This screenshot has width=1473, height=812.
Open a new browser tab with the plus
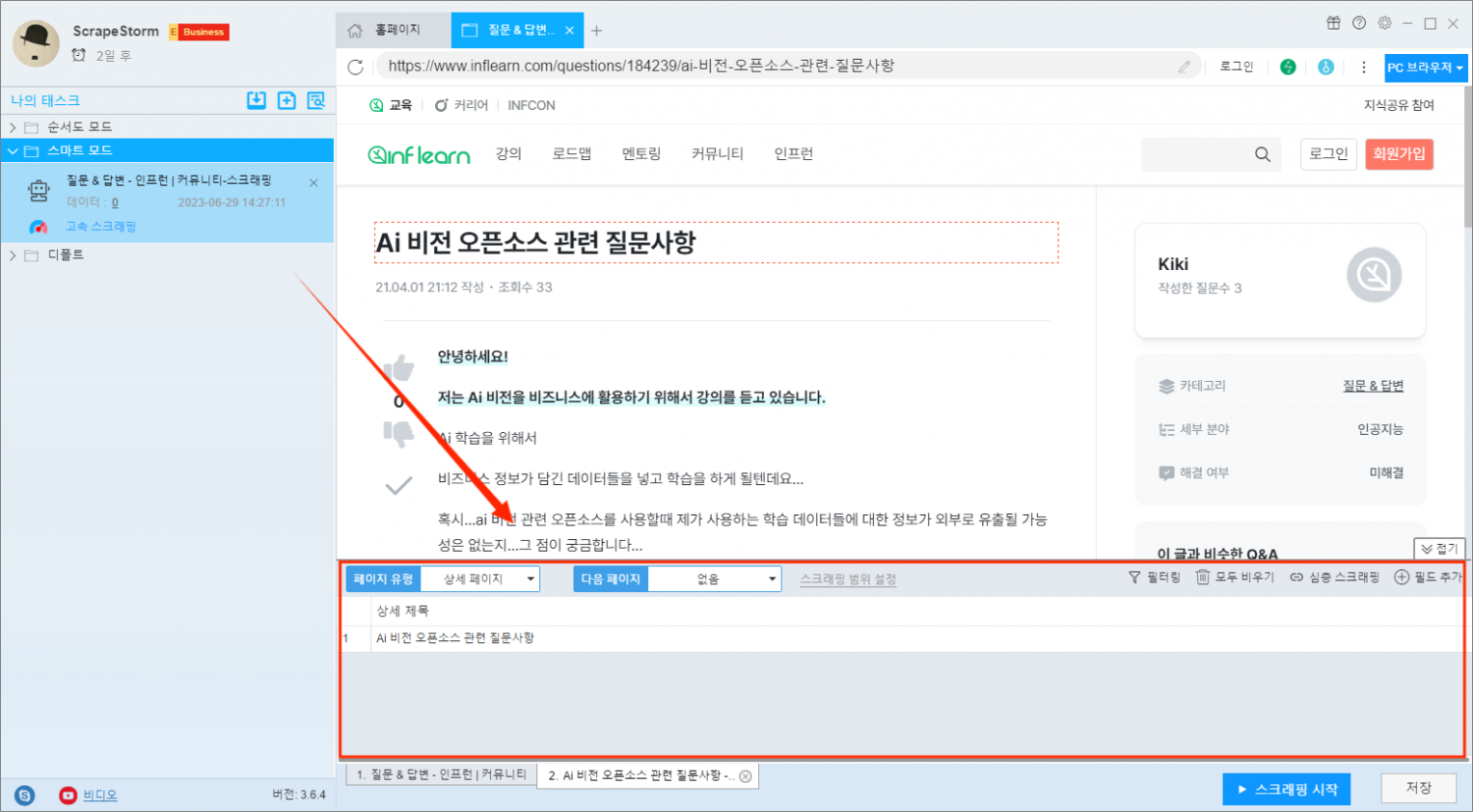pos(596,30)
